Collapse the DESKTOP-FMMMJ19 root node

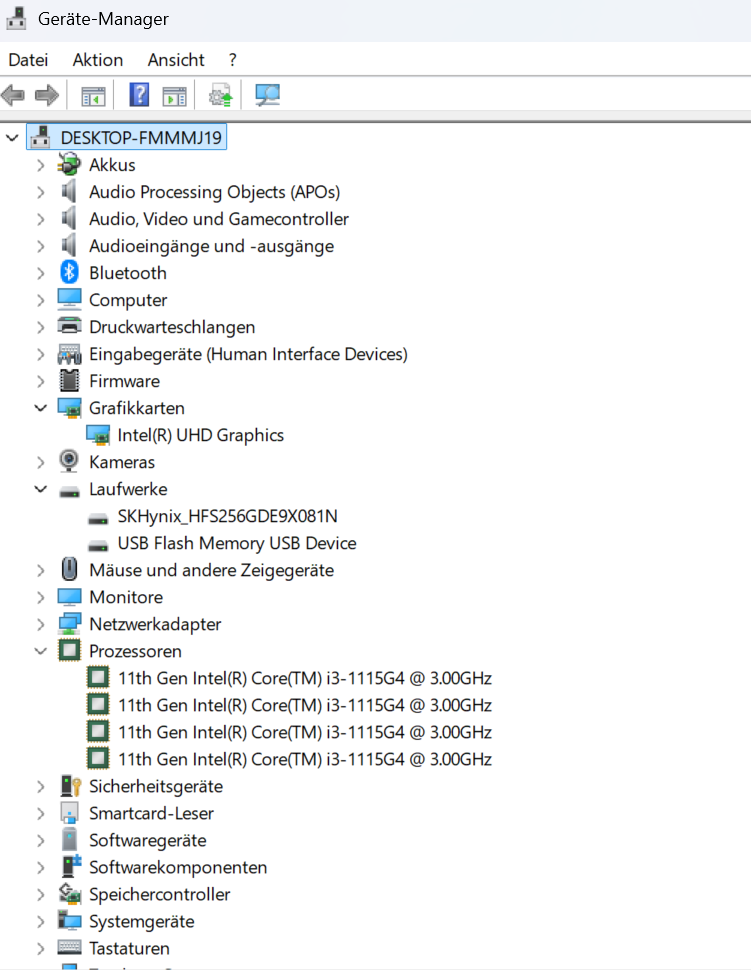[12, 137]
